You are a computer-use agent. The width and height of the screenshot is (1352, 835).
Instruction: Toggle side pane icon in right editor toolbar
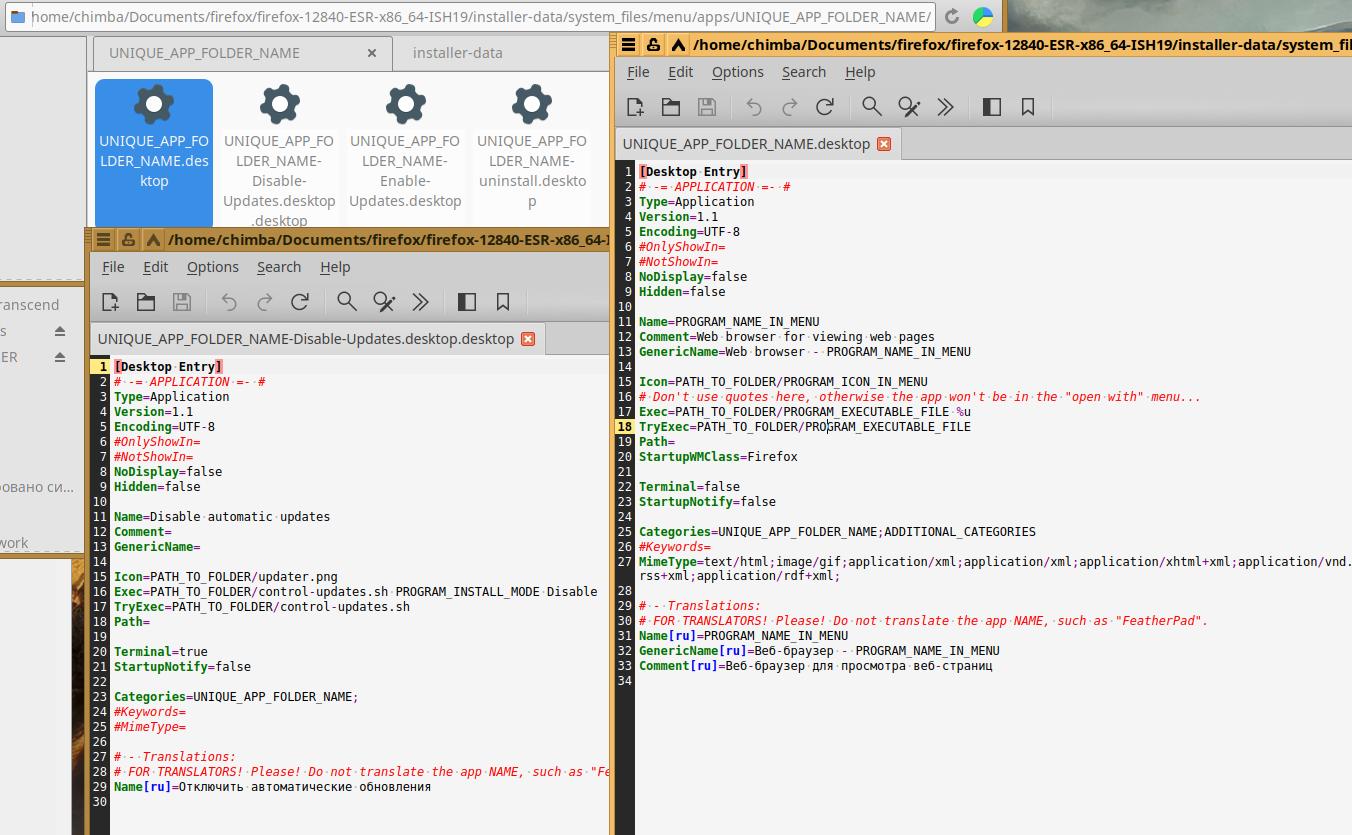992,107
